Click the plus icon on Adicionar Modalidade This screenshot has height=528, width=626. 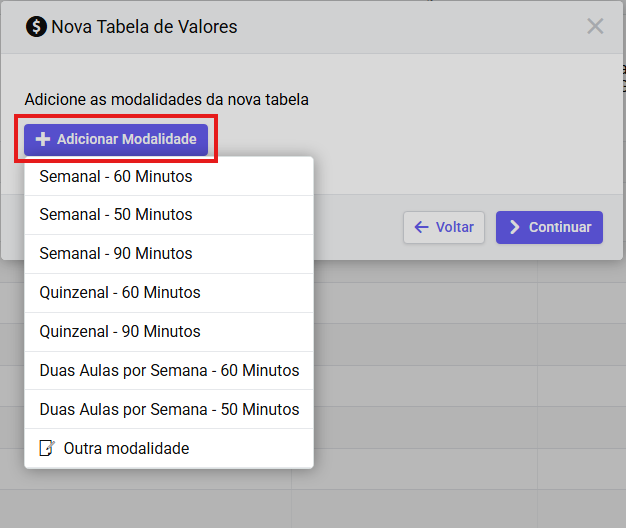[x=43, y=140]
